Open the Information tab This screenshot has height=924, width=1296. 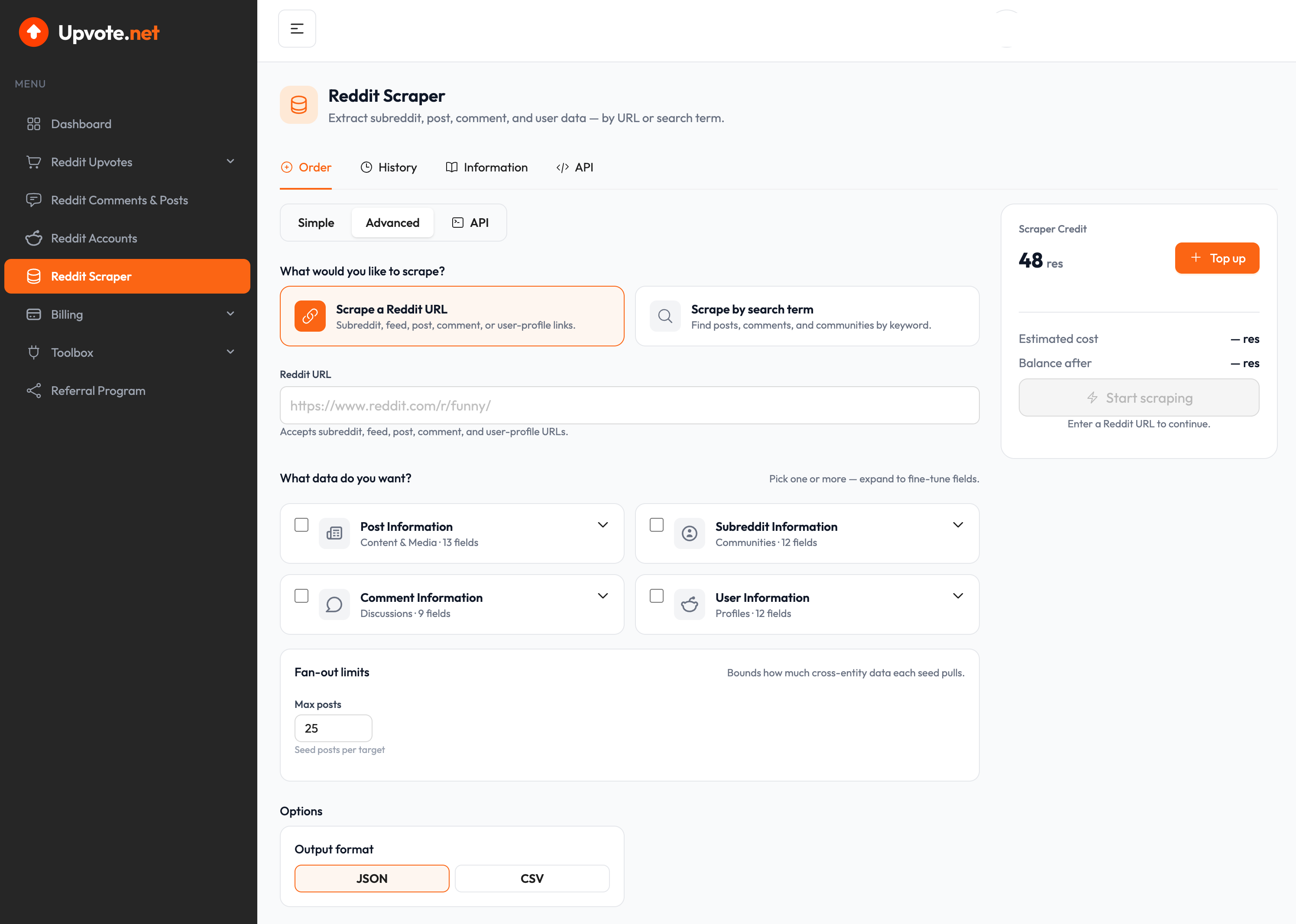[x=486, y=167]
